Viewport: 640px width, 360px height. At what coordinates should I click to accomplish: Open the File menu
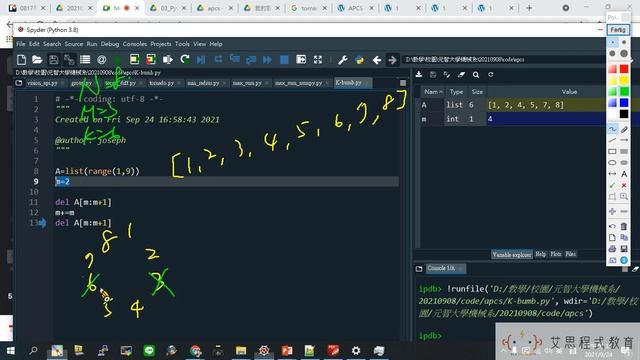pyautogui.click(x=21, y=44)
